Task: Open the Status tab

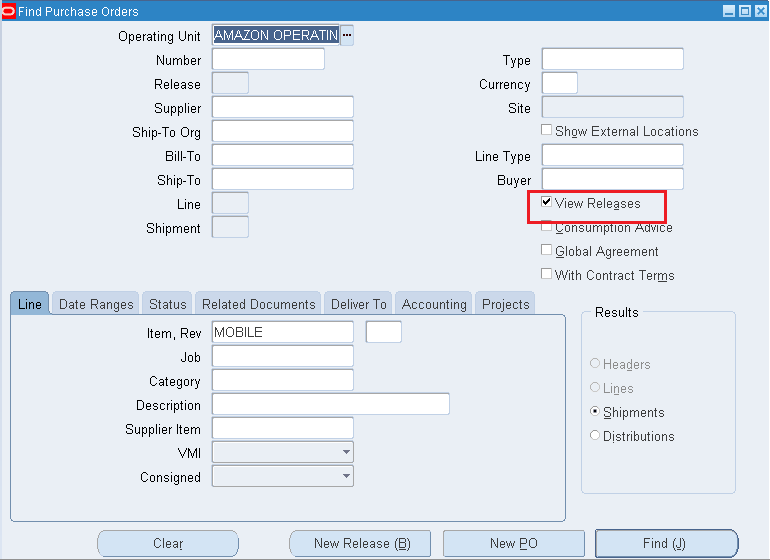Action: click(167, 304)
